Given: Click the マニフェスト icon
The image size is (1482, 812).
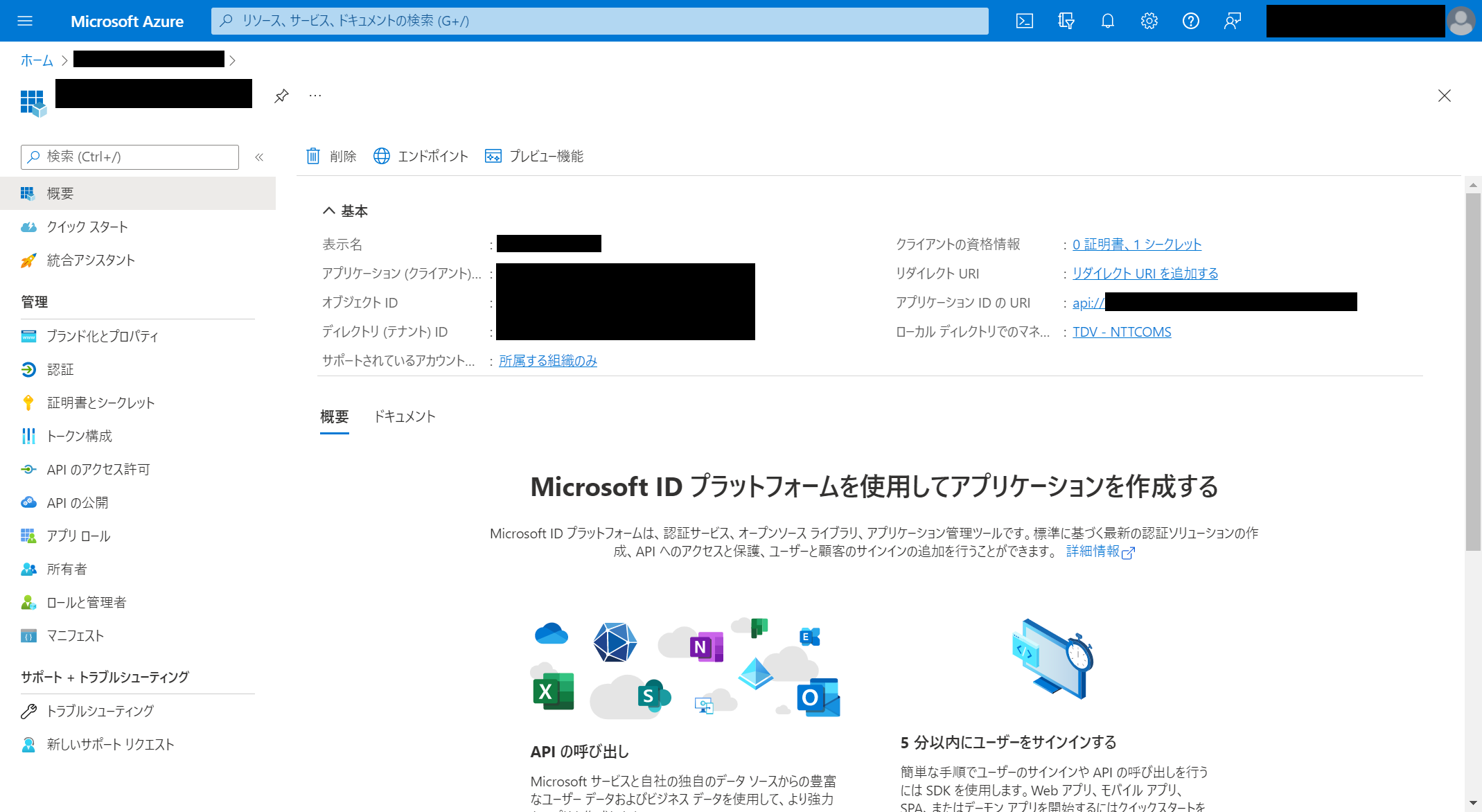Looking at the screenshot, I should (x=28, y=635).
